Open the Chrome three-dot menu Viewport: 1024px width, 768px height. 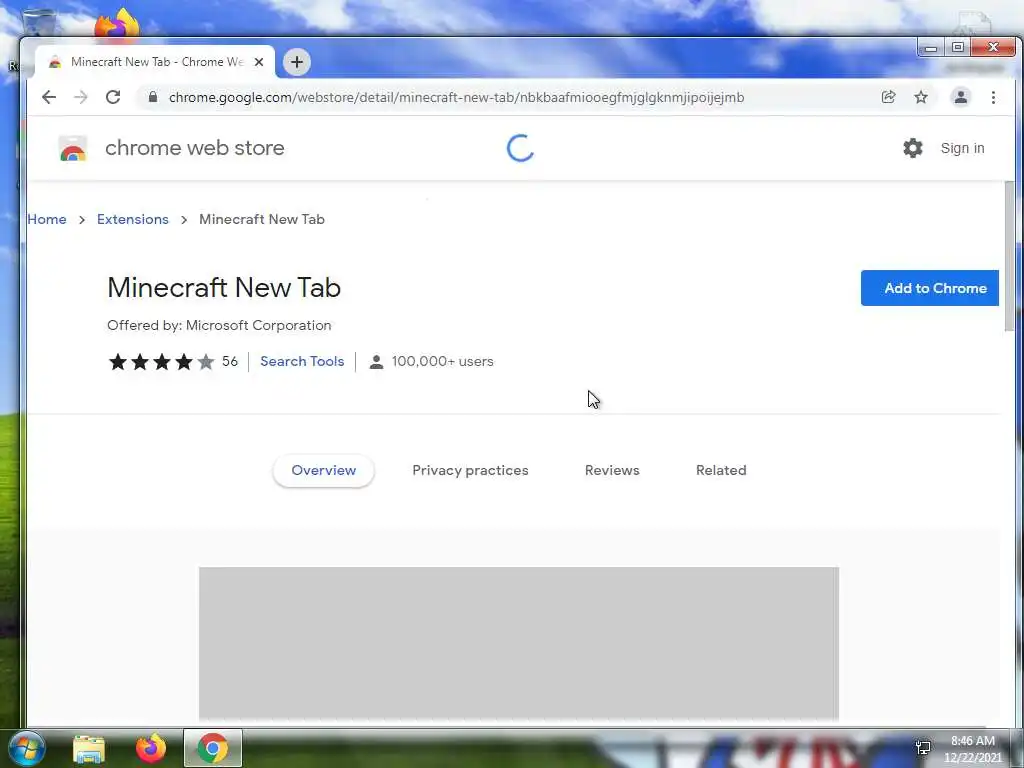pos(993,97)
